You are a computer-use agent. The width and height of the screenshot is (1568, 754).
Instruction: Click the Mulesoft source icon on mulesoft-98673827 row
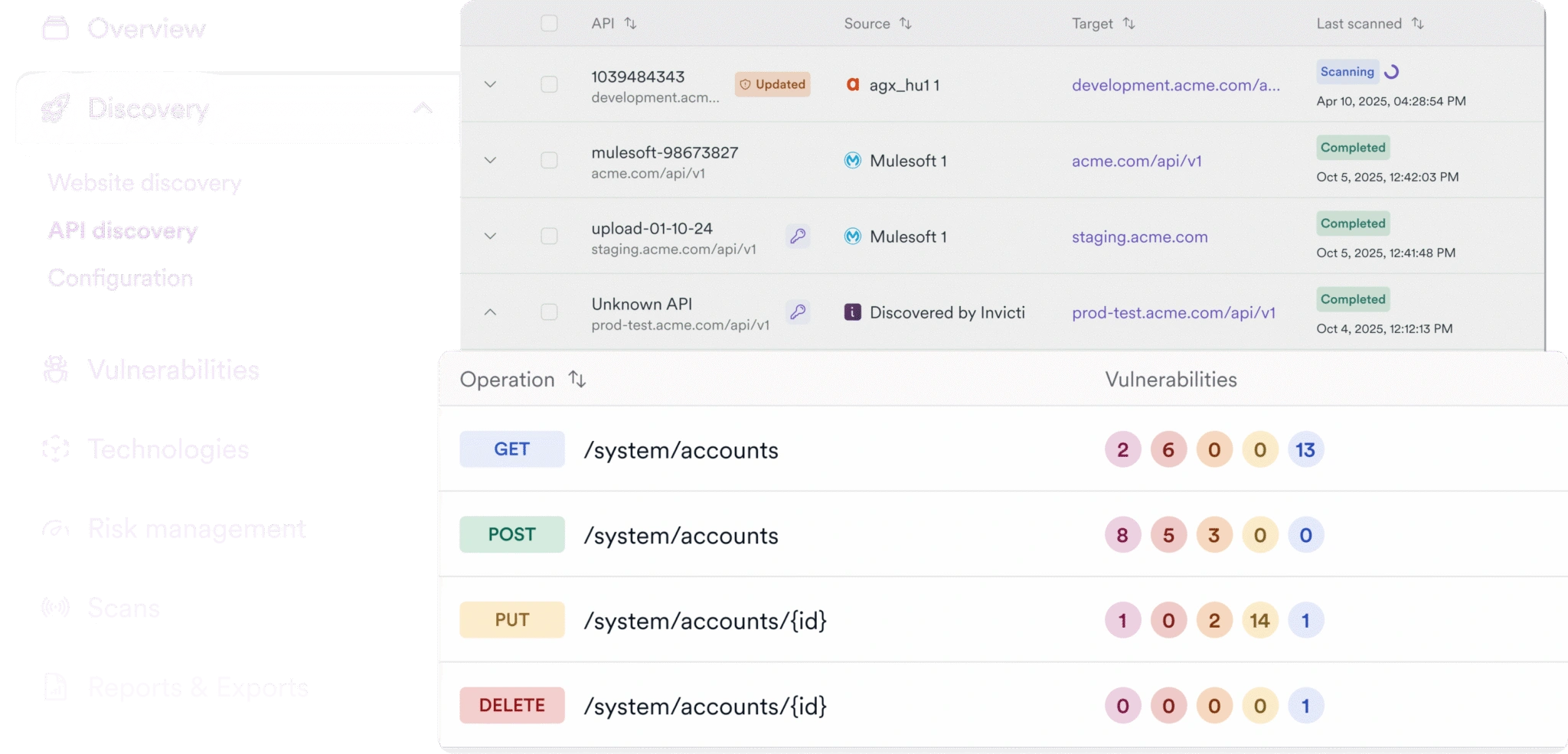tap(852, 161)
